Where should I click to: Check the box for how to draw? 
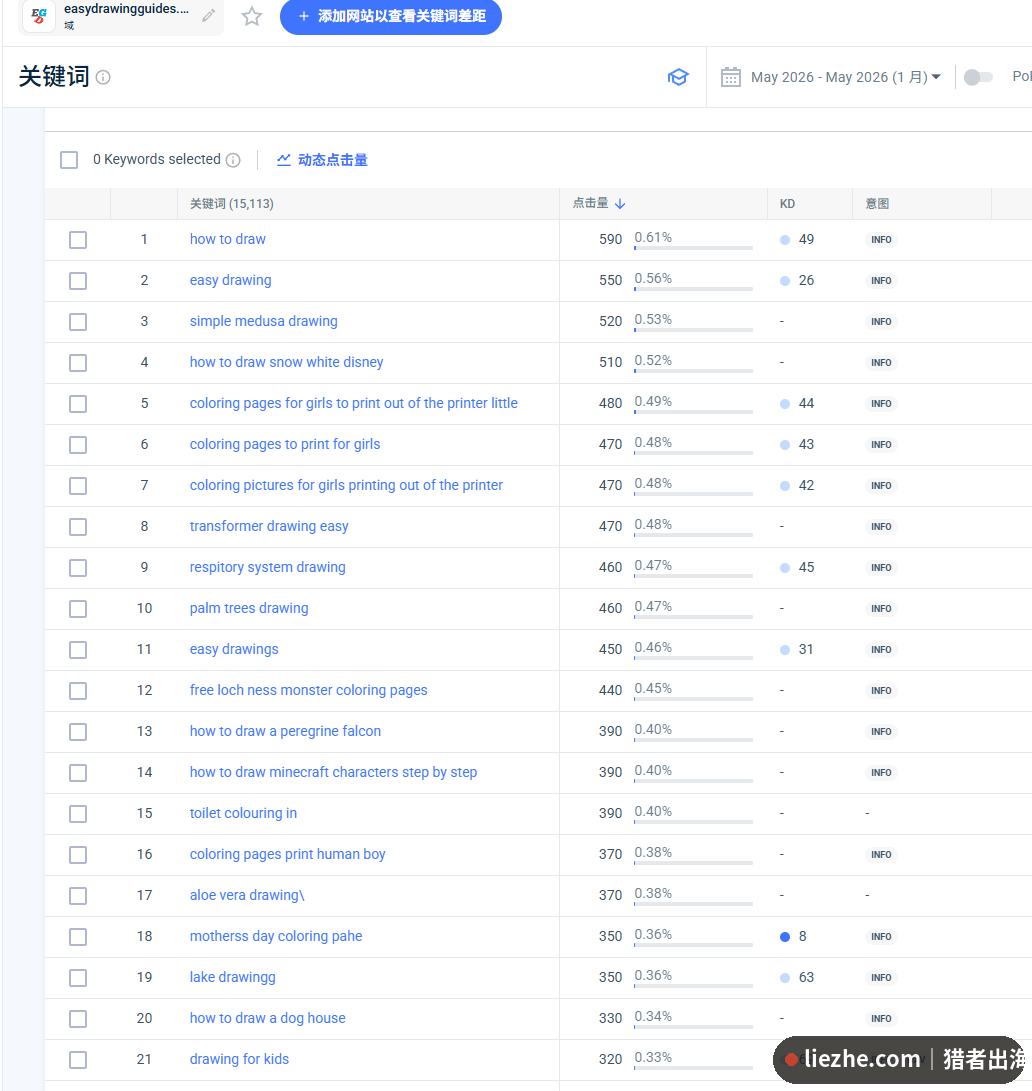click(x=78, y=240)
